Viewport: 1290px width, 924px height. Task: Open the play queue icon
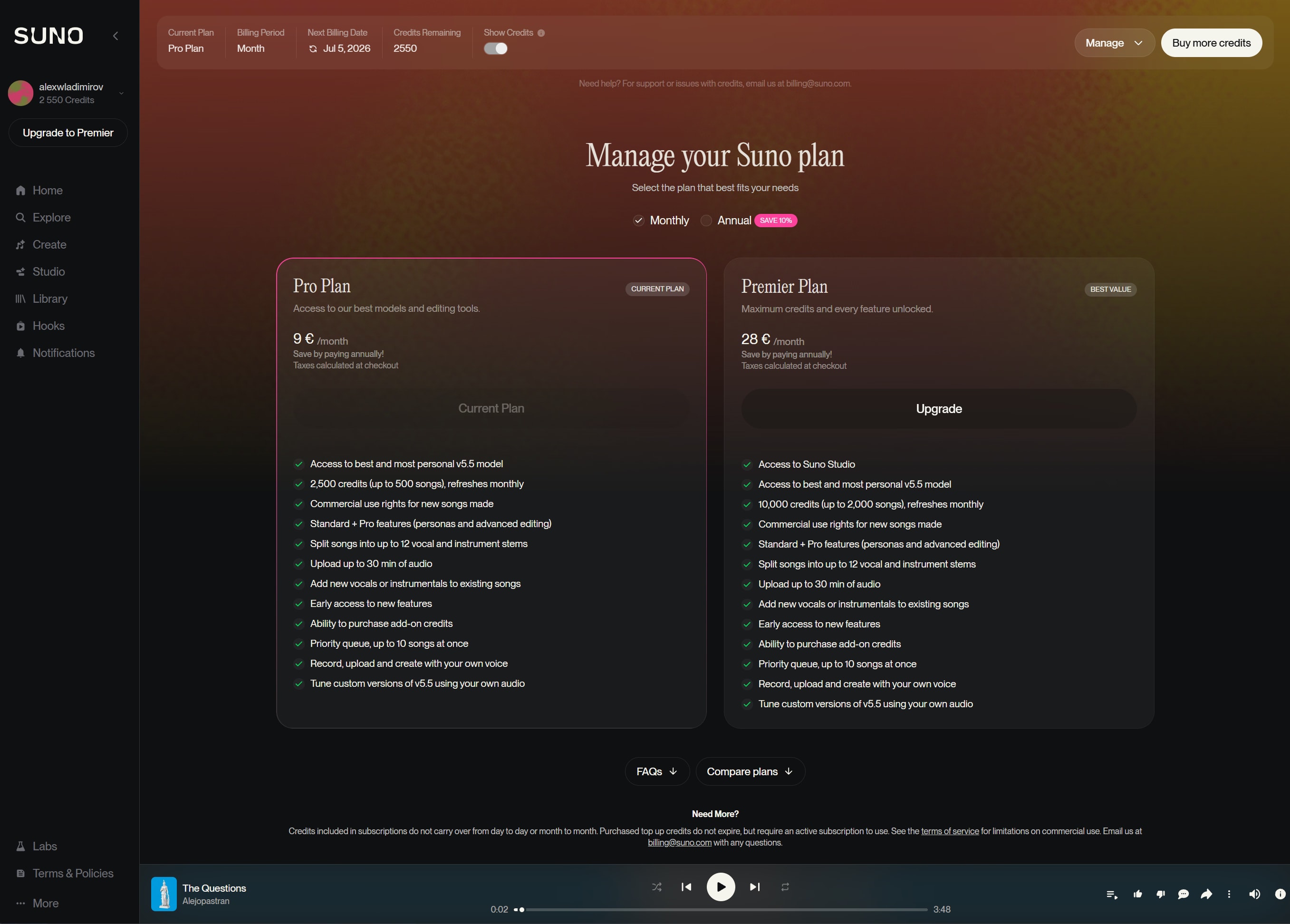(x=1111, y=895)
